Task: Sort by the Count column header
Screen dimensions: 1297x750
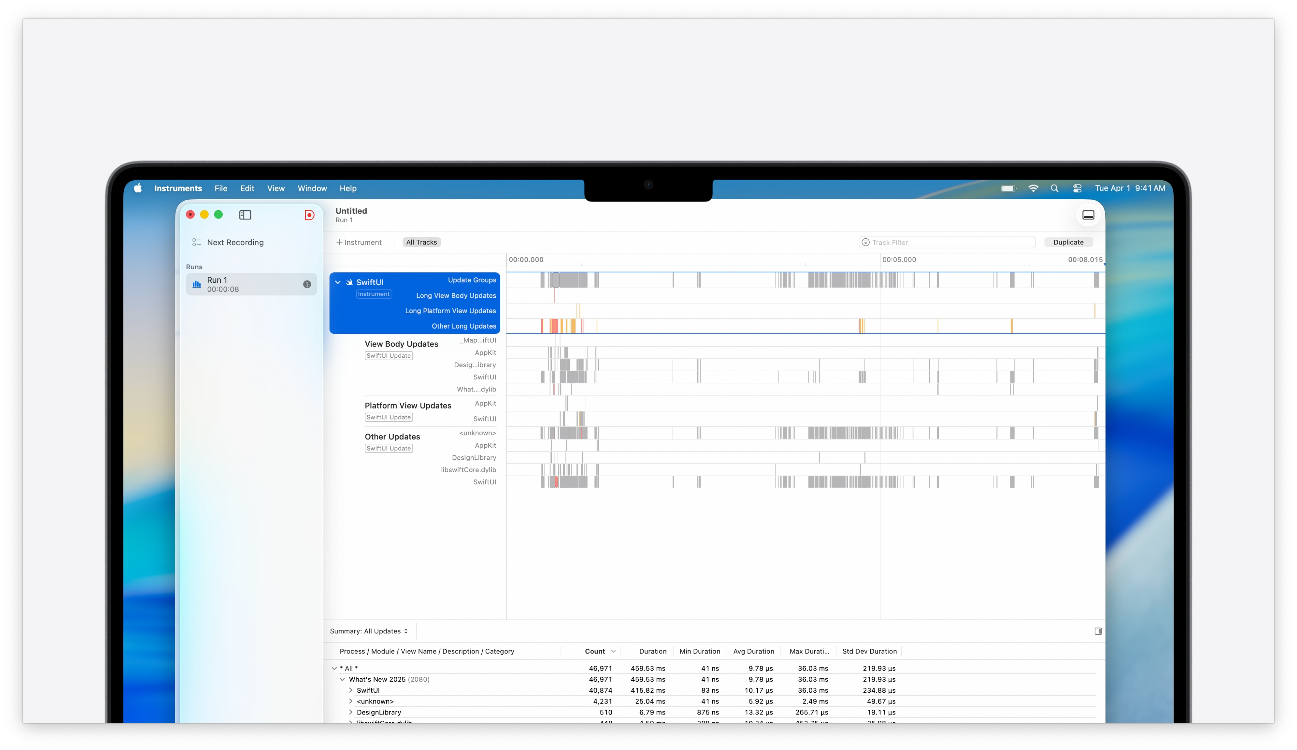Action: [596, 651]
